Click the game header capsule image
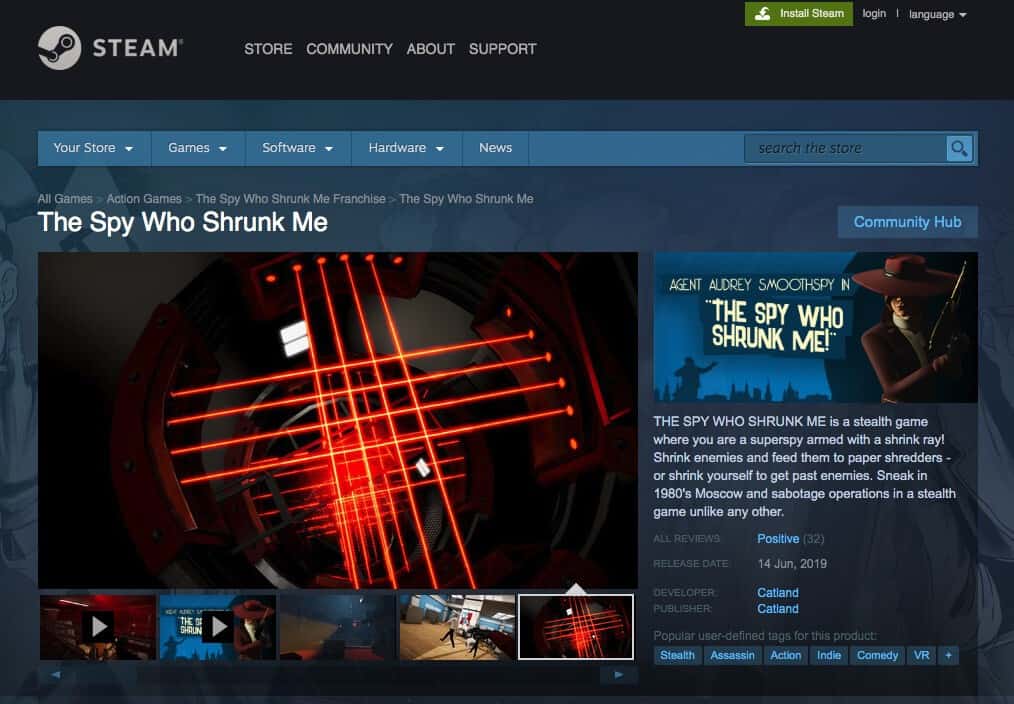 pyautogui.click(x=815, y=328)
